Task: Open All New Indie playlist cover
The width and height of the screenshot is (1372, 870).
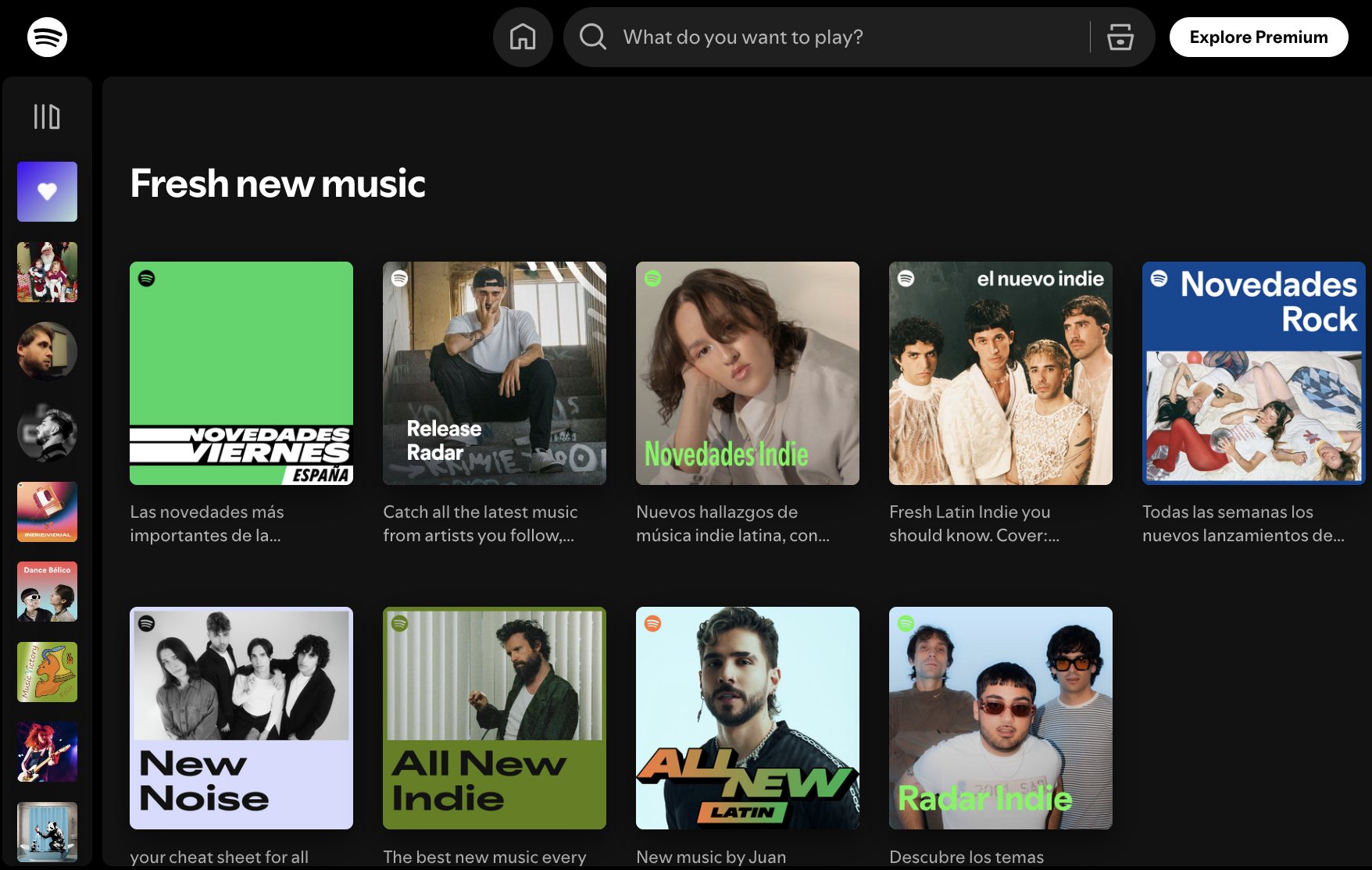Action: click(x=495, y=718)
